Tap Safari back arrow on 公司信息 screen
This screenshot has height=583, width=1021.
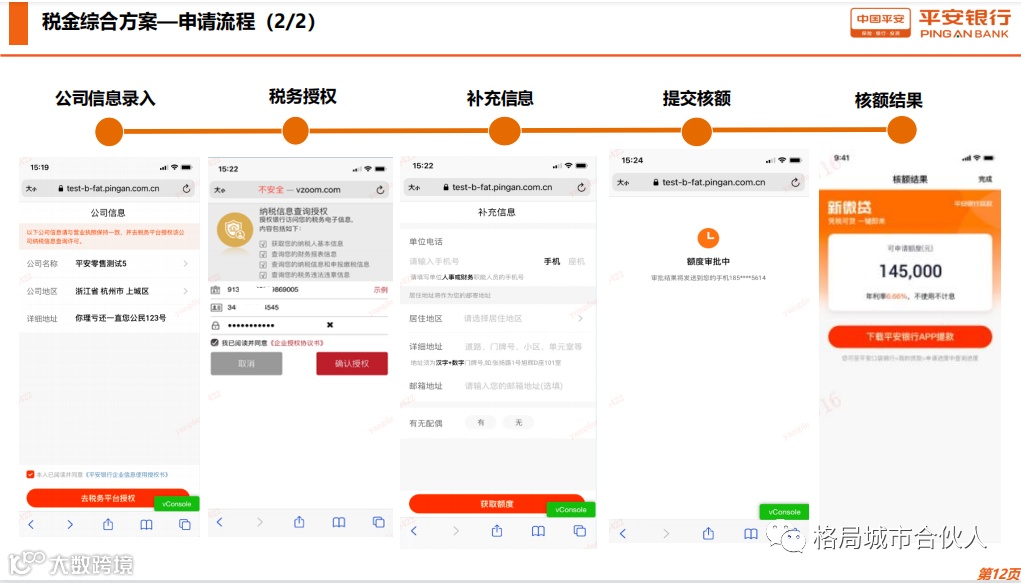coord(31,524)
